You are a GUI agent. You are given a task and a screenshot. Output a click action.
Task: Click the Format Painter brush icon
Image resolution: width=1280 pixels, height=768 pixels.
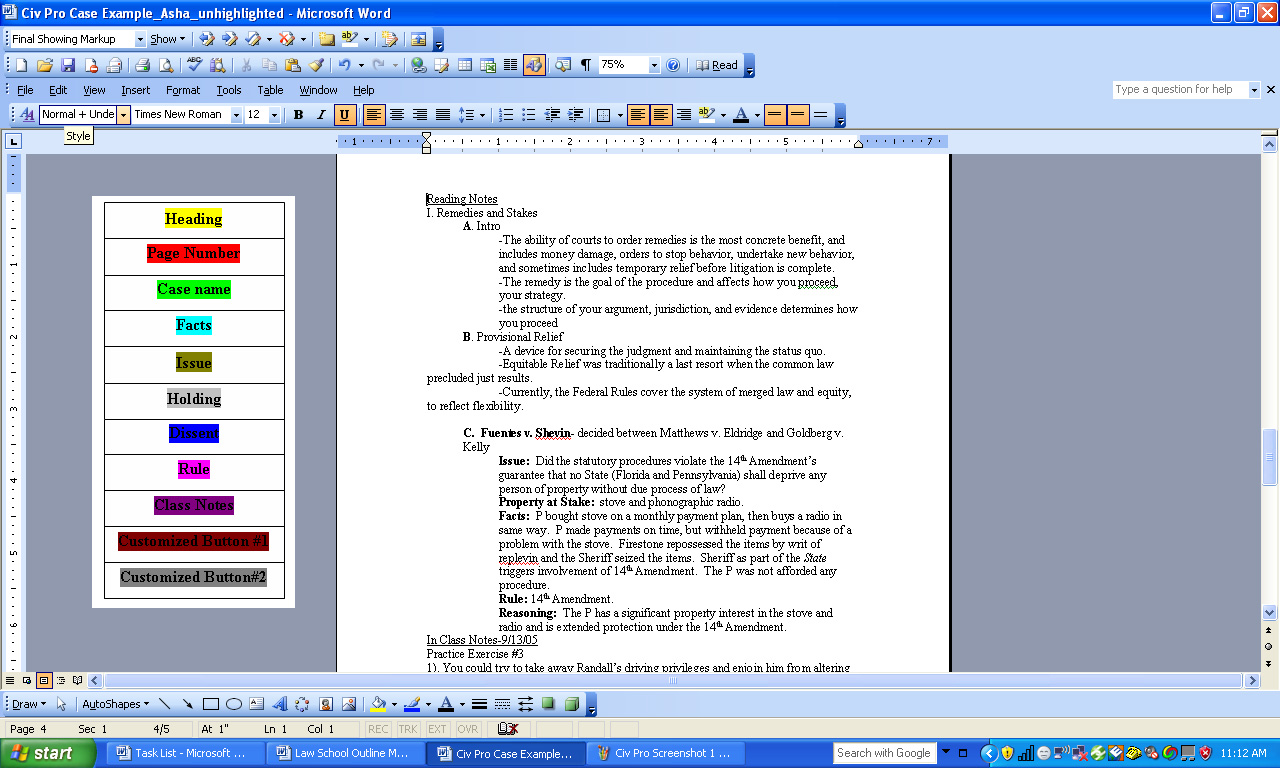pos(316,65)
